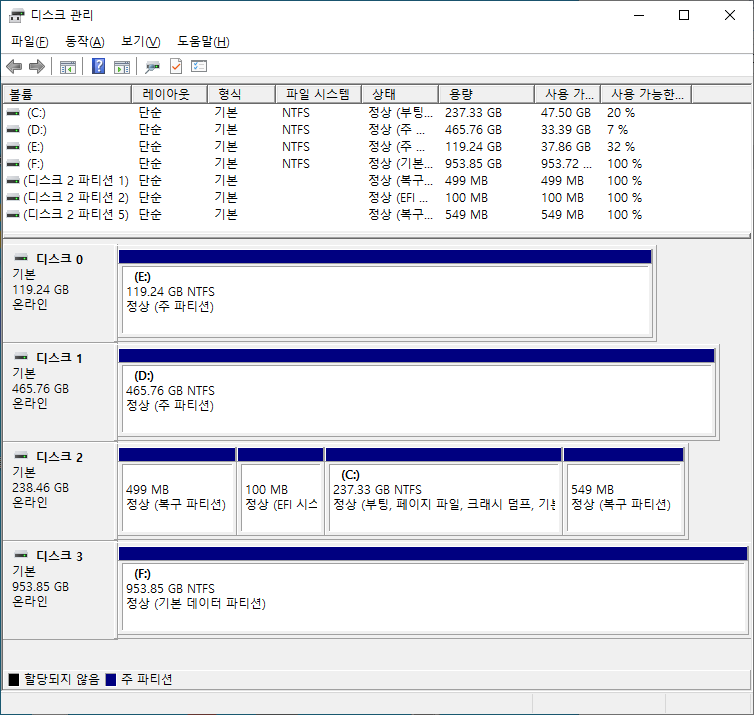Open Help with the blue question mark icon
This screenshot has height=715, width=754.
[x=98, y=66]
